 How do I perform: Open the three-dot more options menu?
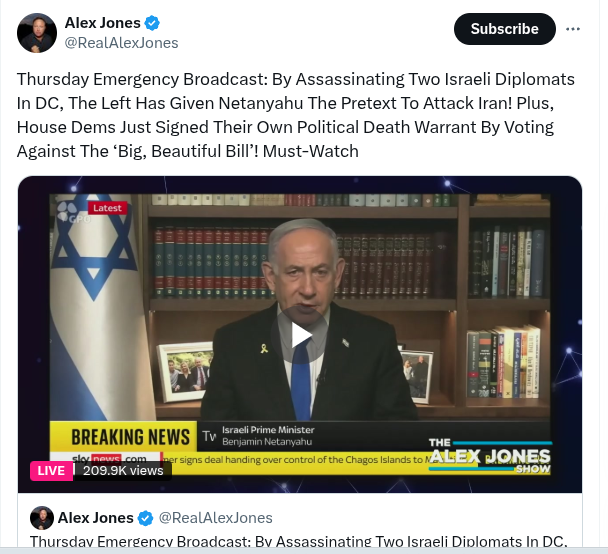(573, 29)
